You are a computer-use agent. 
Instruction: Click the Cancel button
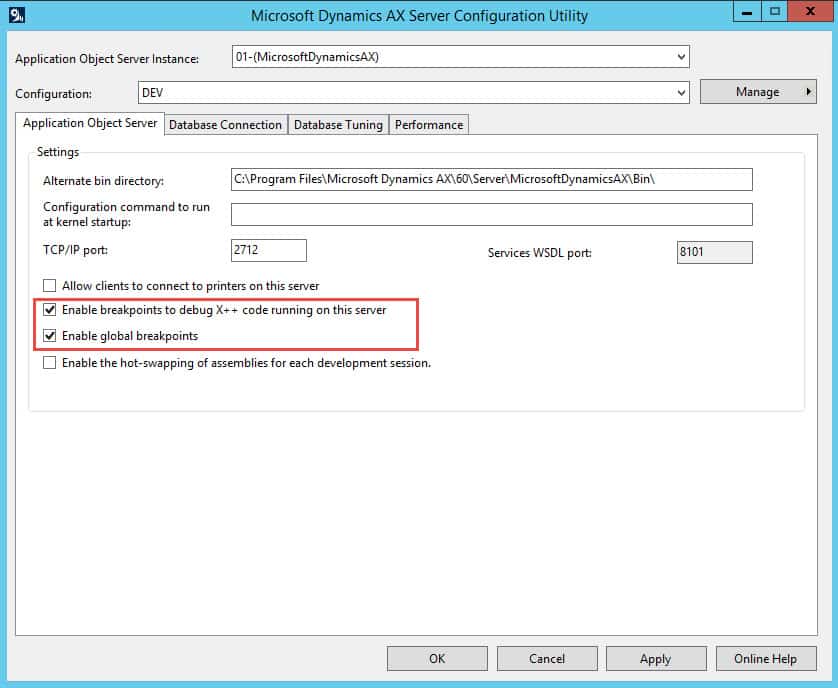click(x=547, y=659)
